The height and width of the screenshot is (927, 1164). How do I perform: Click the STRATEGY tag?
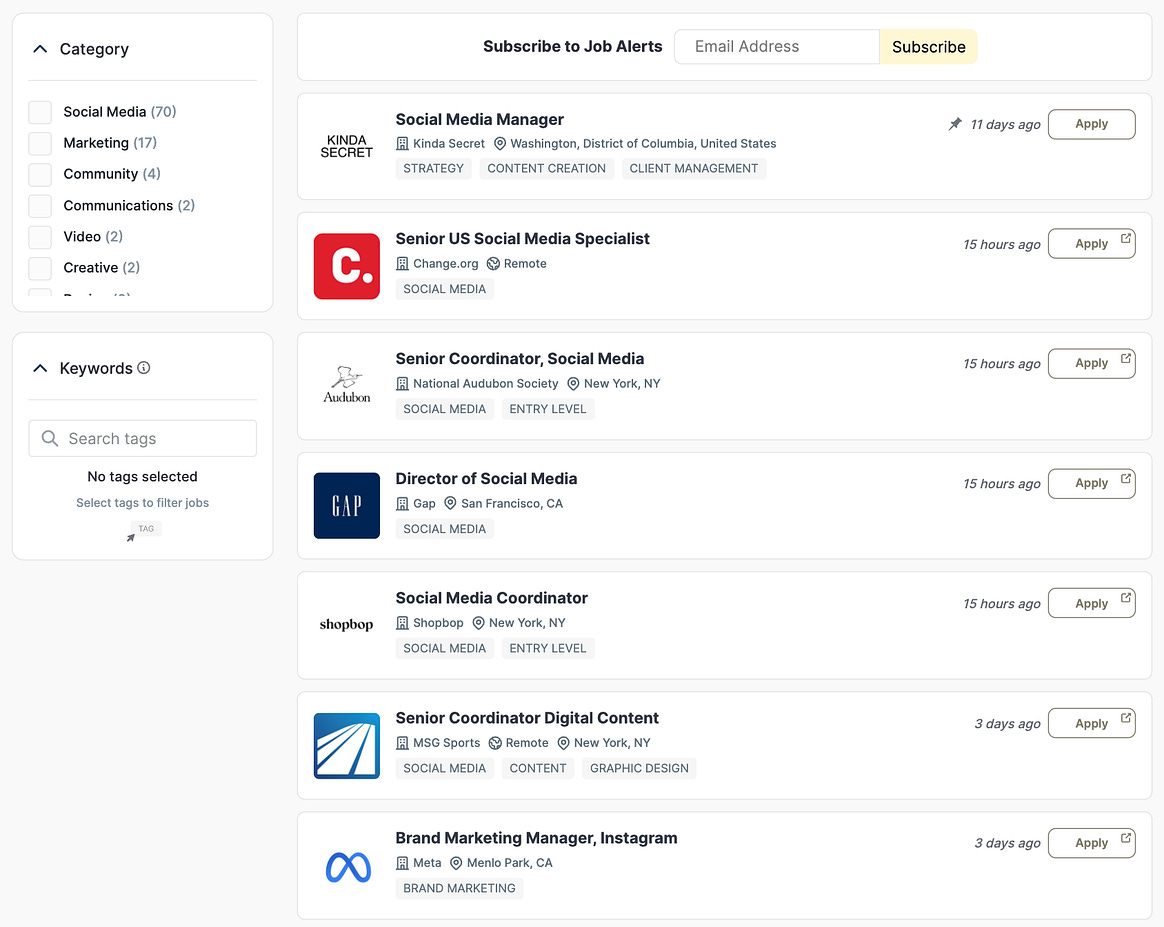(434, 168)
